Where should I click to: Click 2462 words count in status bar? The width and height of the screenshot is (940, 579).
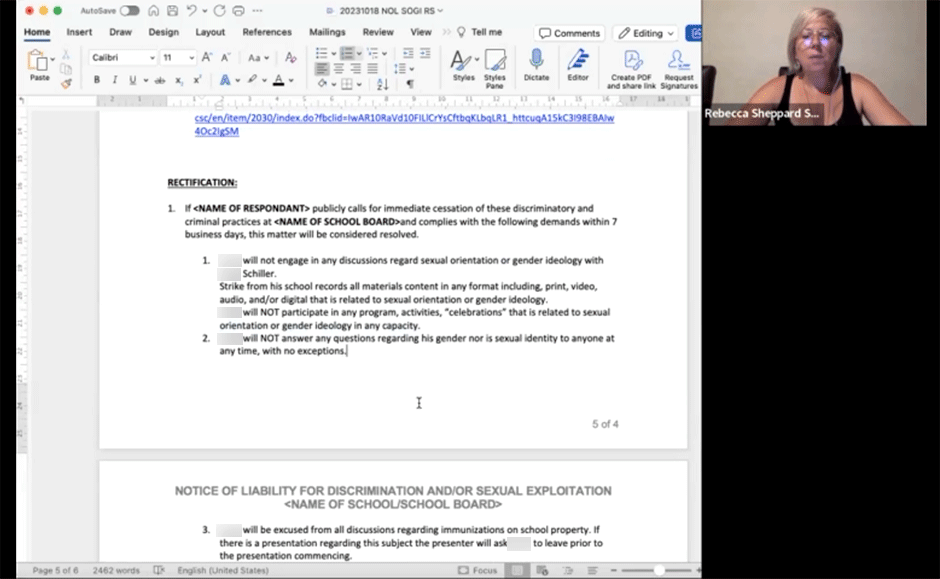click(x=116, y=570)
